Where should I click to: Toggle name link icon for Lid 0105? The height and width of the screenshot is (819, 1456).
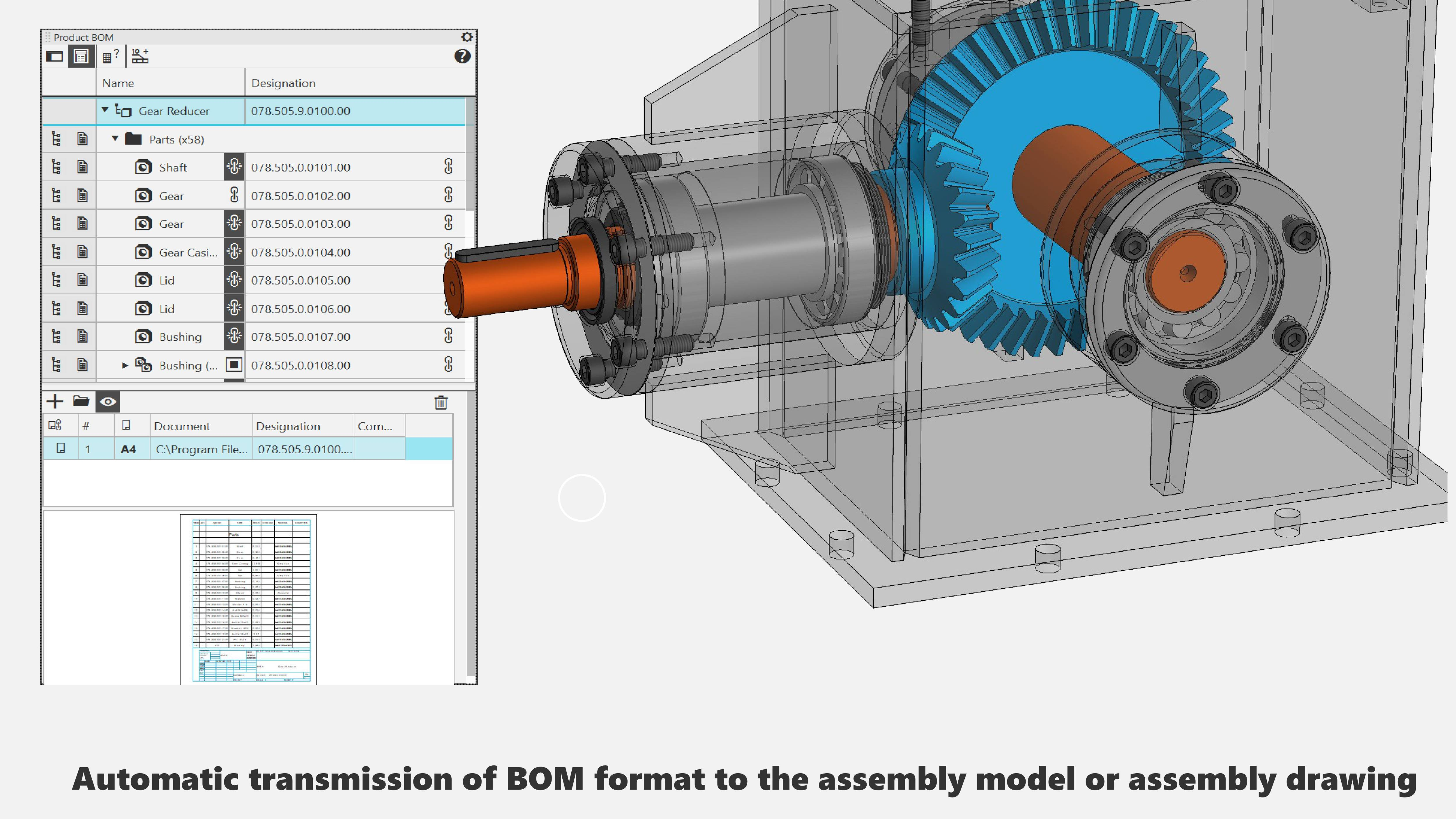pos(234,280)
